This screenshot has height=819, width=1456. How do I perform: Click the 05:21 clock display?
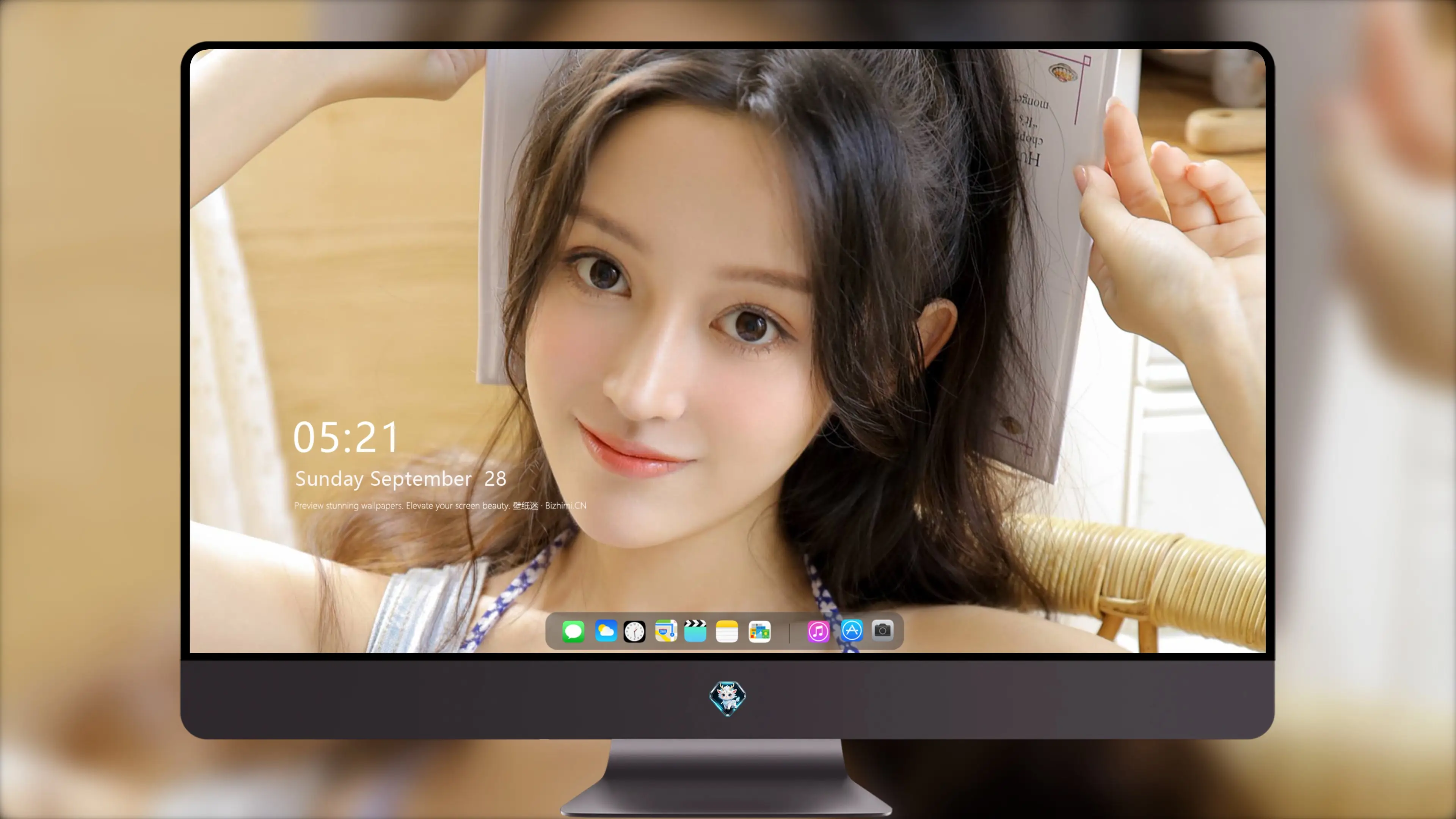point(345,438)
